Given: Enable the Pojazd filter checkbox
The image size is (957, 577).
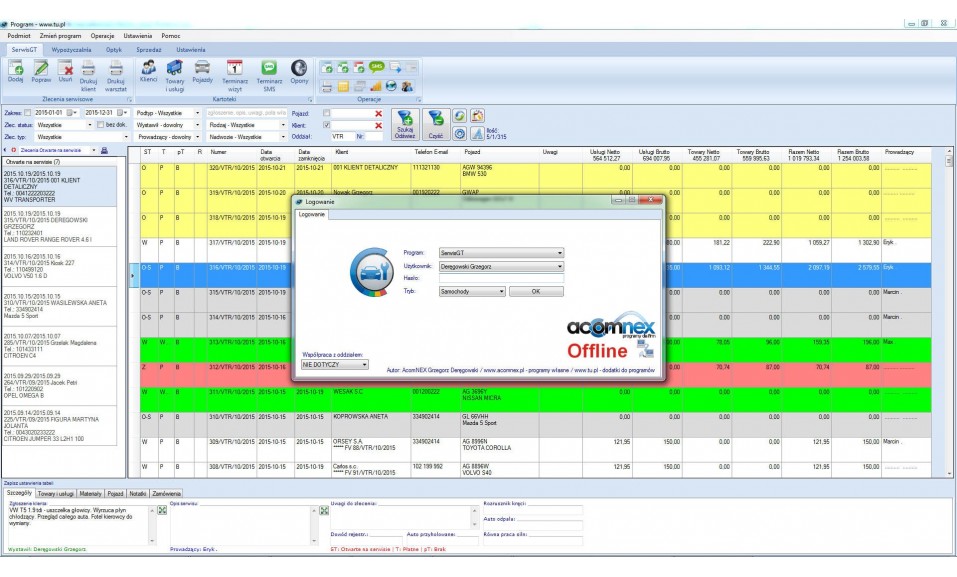Looking at the screenshot, I should [327, 113].
